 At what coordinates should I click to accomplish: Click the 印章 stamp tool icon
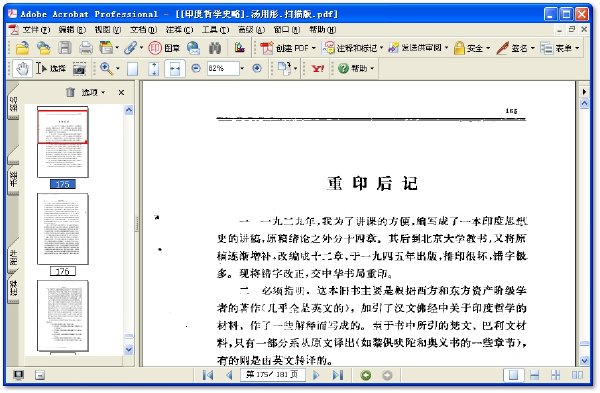164,48
